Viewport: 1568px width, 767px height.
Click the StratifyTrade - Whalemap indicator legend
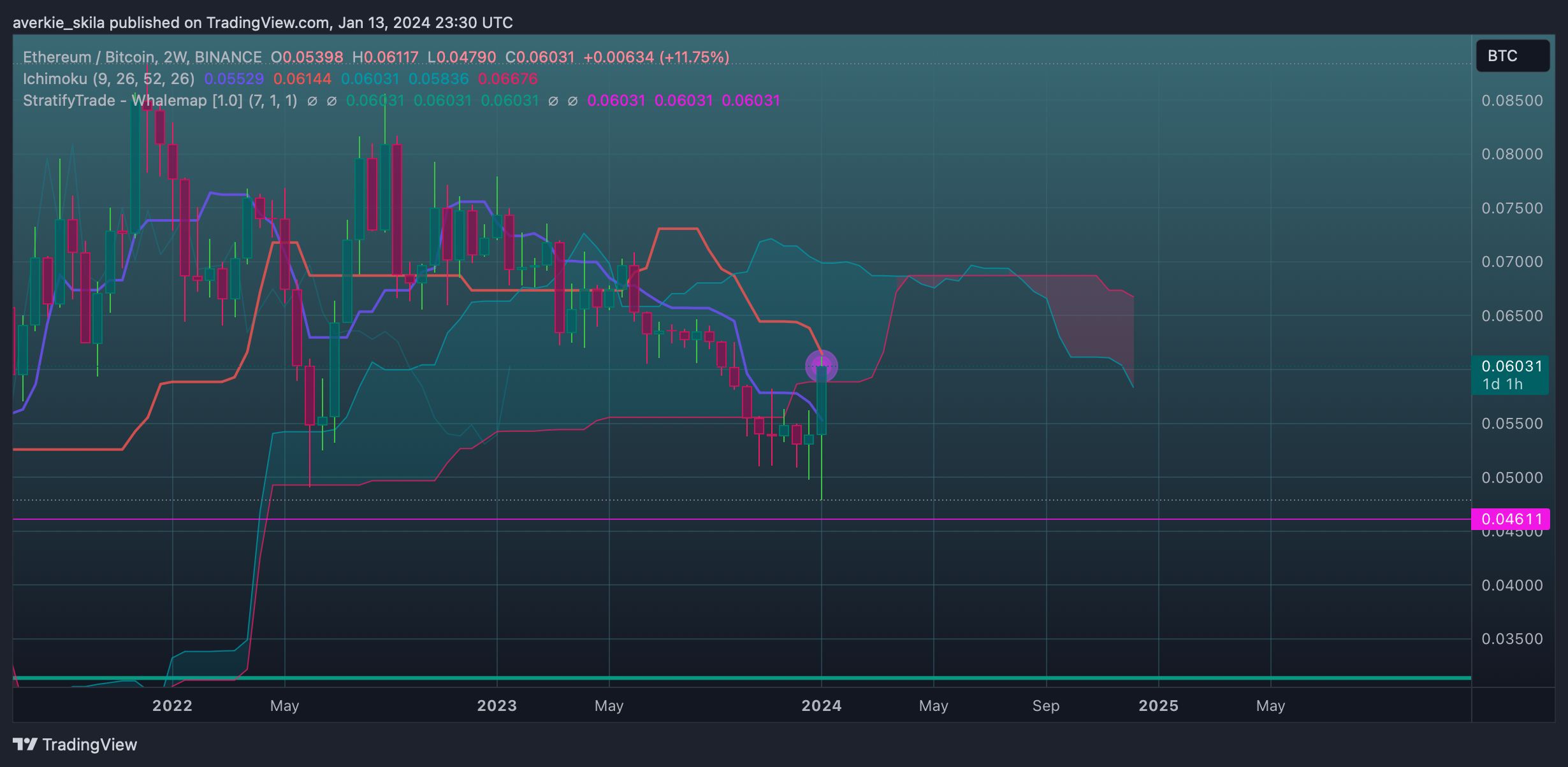tap(160, 101)
